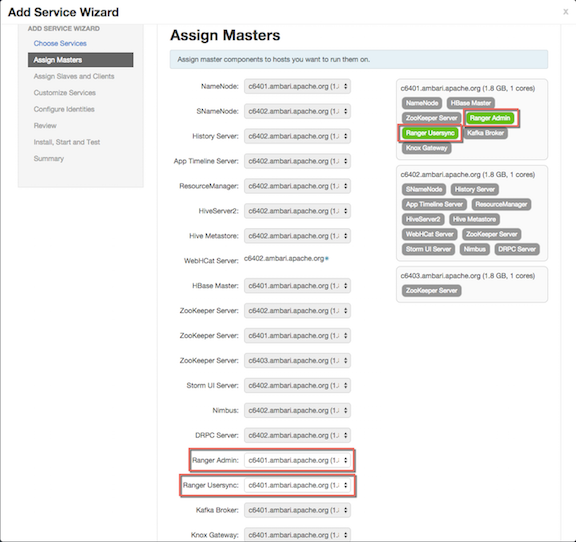The width and height of the screenshot is (576, 542).
Task: Open Assign Slaves and Clients step
Action: click(74, 76)
